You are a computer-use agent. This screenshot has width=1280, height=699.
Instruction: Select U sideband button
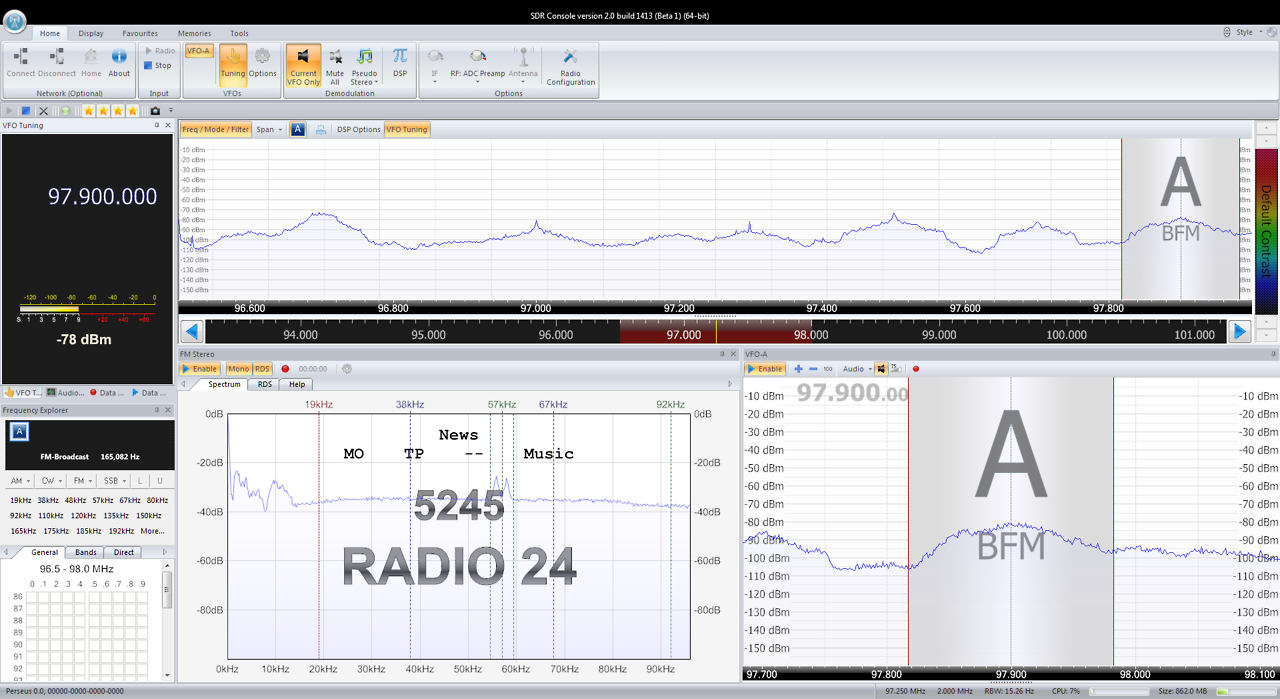159,481
